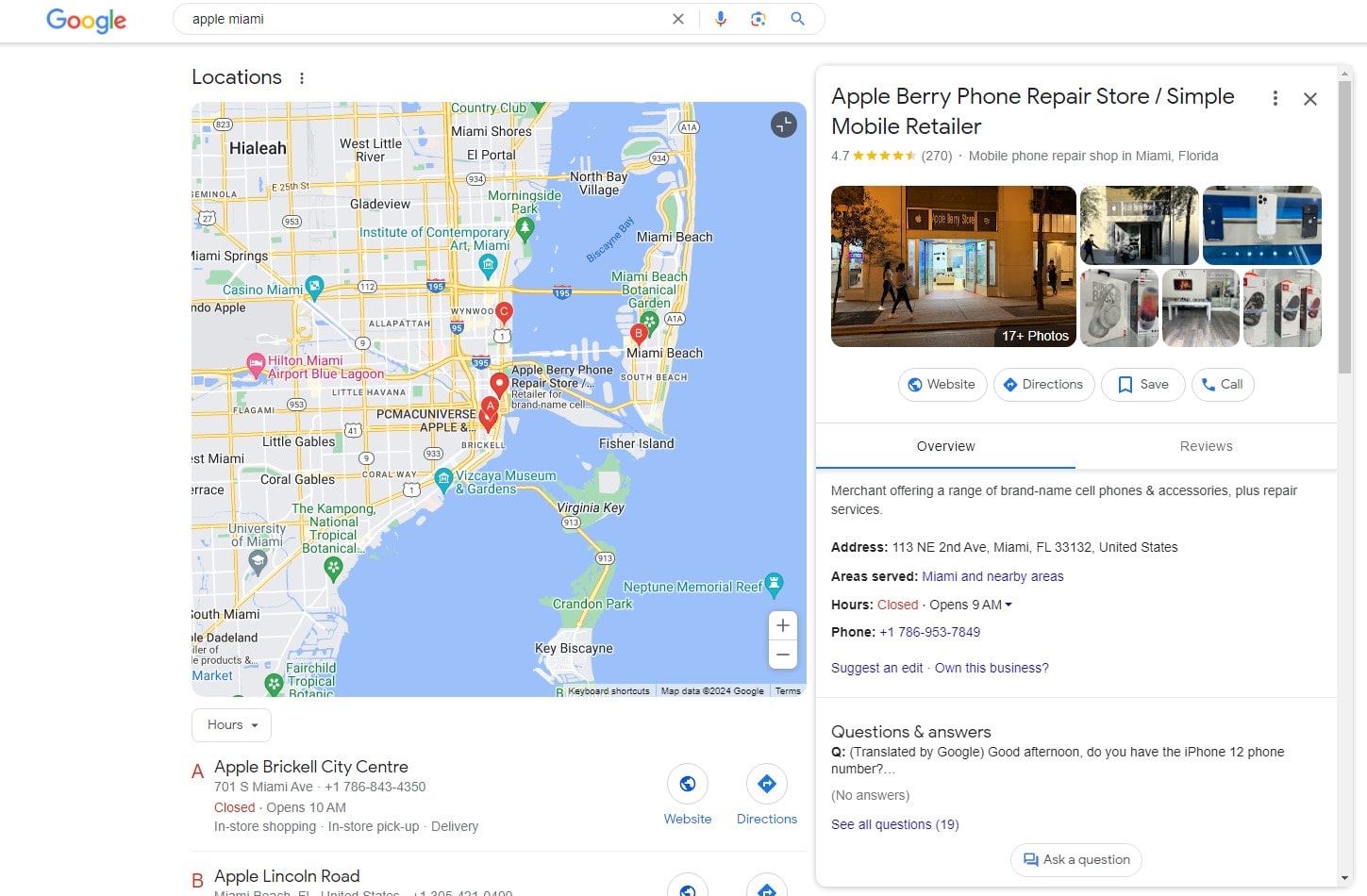Start voice search with microphone icon
This screenshot has height=896, width=1367.
(721, 19)
